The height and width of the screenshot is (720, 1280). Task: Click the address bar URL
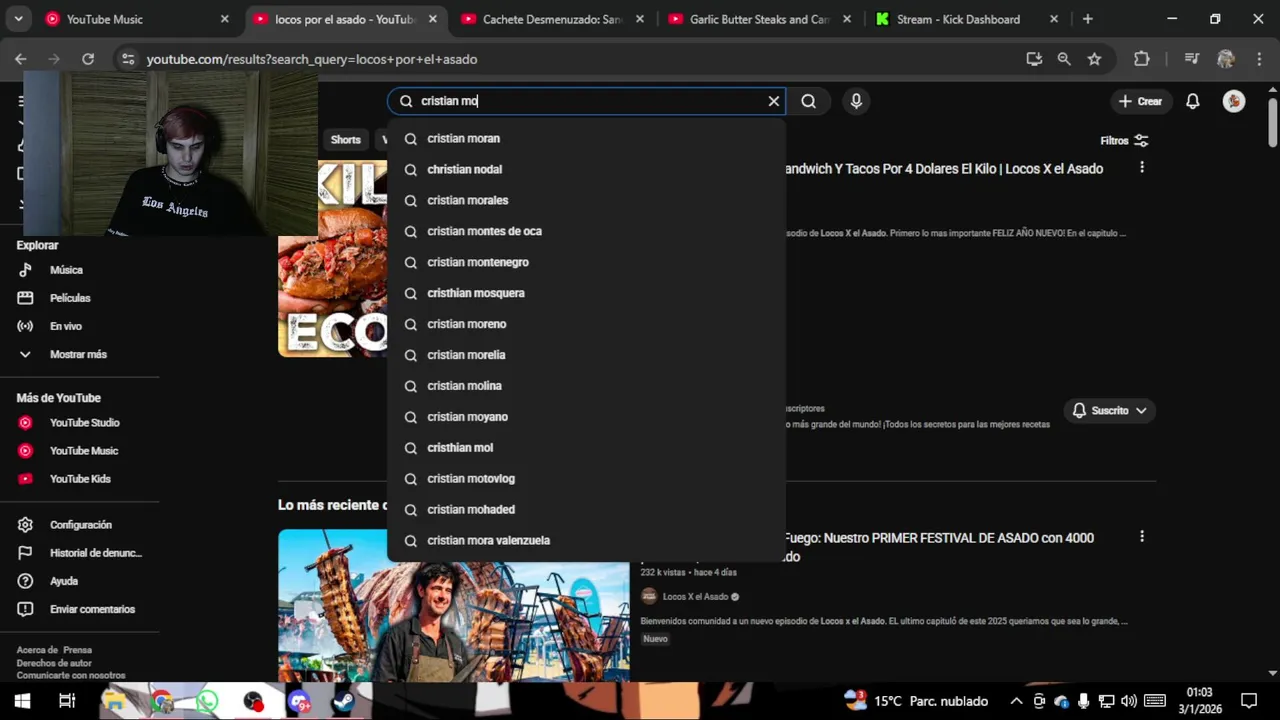(312, 59)
